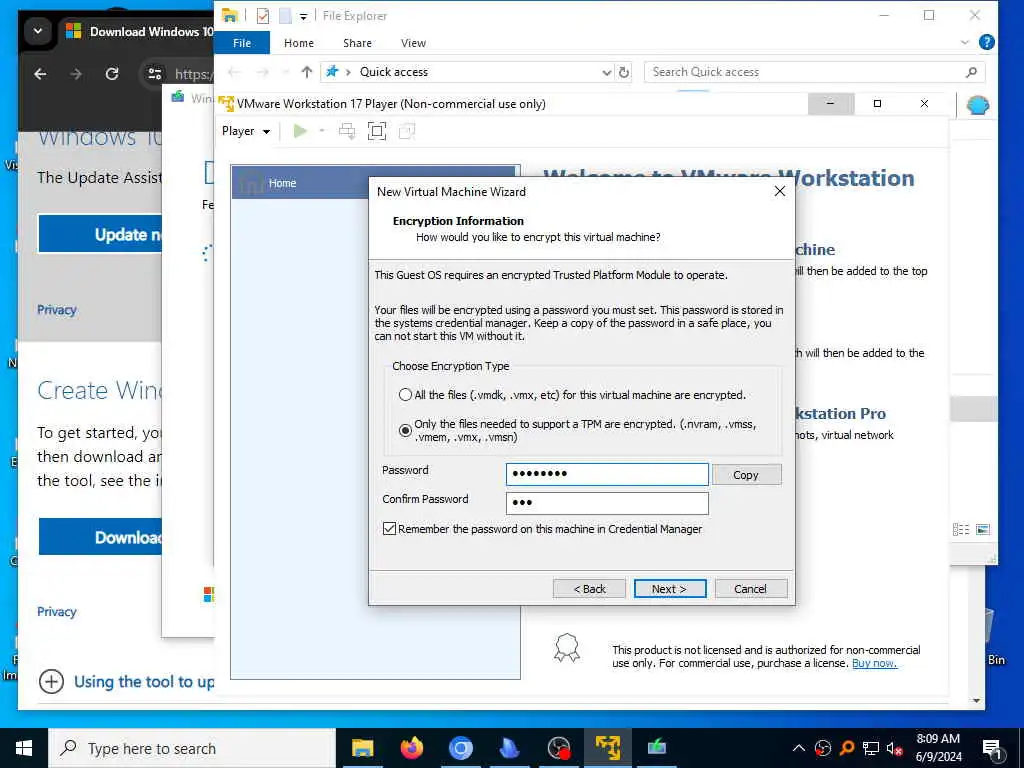The height and width of the screenshot is (768, 1024).
Task: Select the Download Windows 10 browser tab
Action: click(x=140, y=31)
